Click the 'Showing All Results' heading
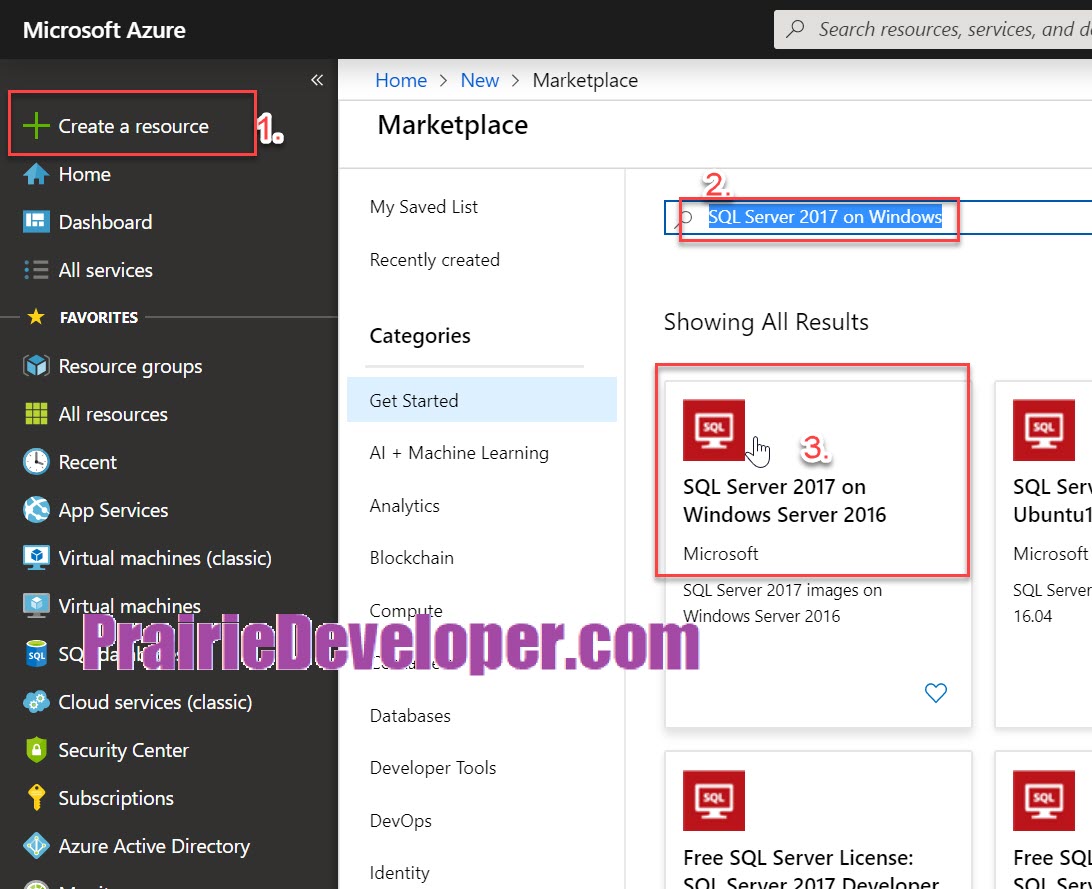The height and width of the screenshot is (889, 1092). [x=766, y=322]
